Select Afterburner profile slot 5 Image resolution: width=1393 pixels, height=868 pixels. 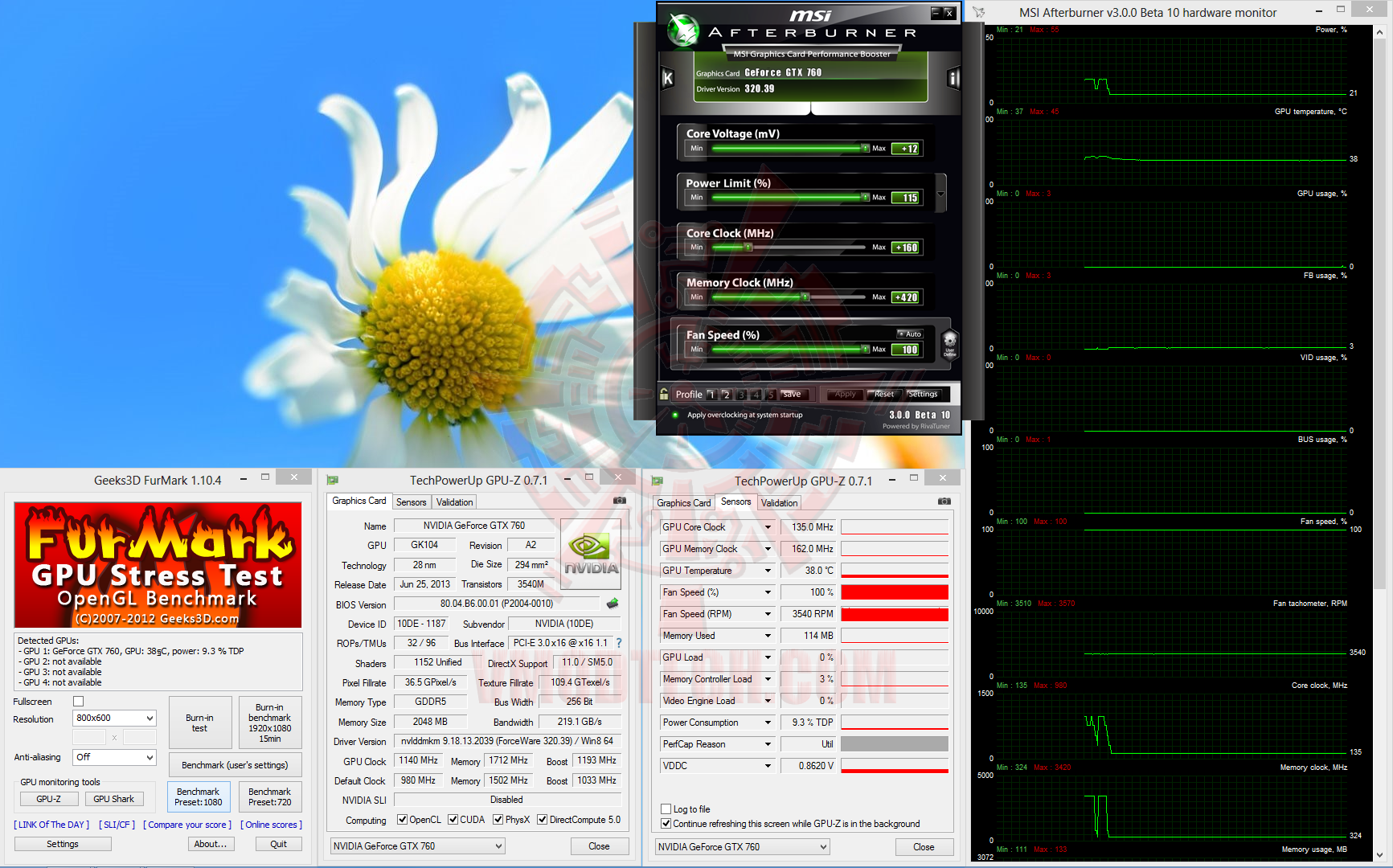771,395
